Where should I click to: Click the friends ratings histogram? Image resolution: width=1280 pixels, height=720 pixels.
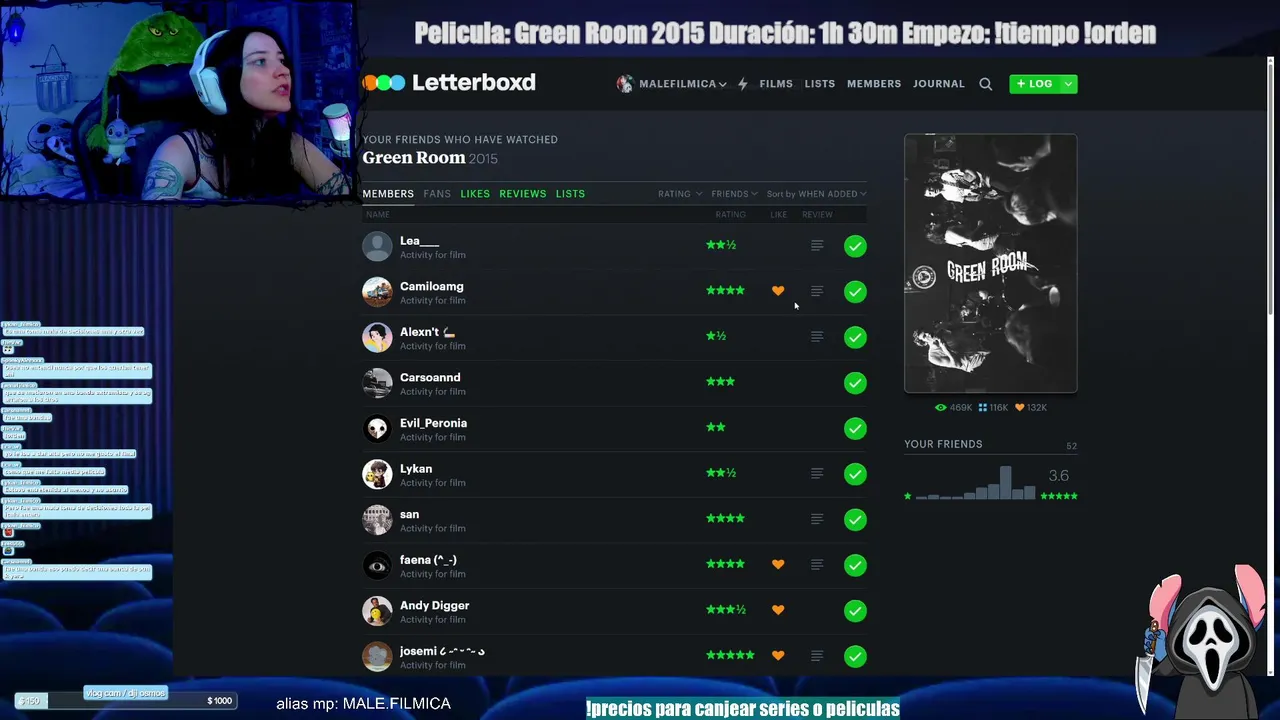tap(976, 483)
